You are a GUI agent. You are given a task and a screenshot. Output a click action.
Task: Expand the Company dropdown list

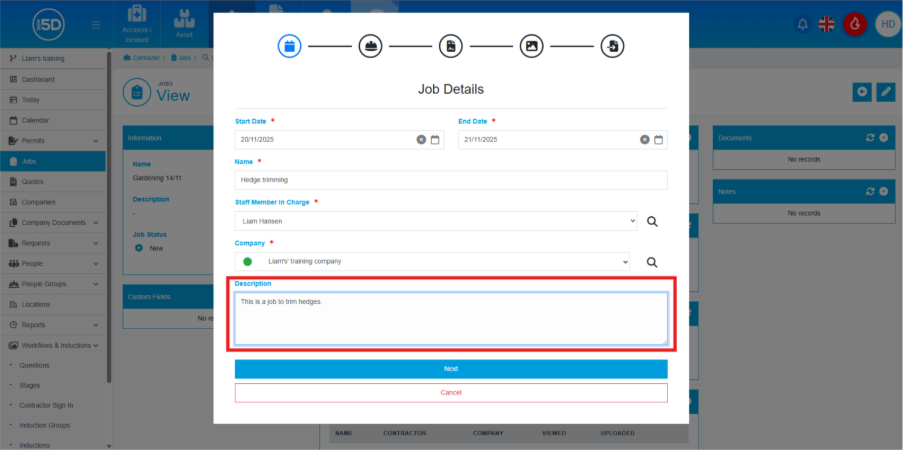[435, 261]
